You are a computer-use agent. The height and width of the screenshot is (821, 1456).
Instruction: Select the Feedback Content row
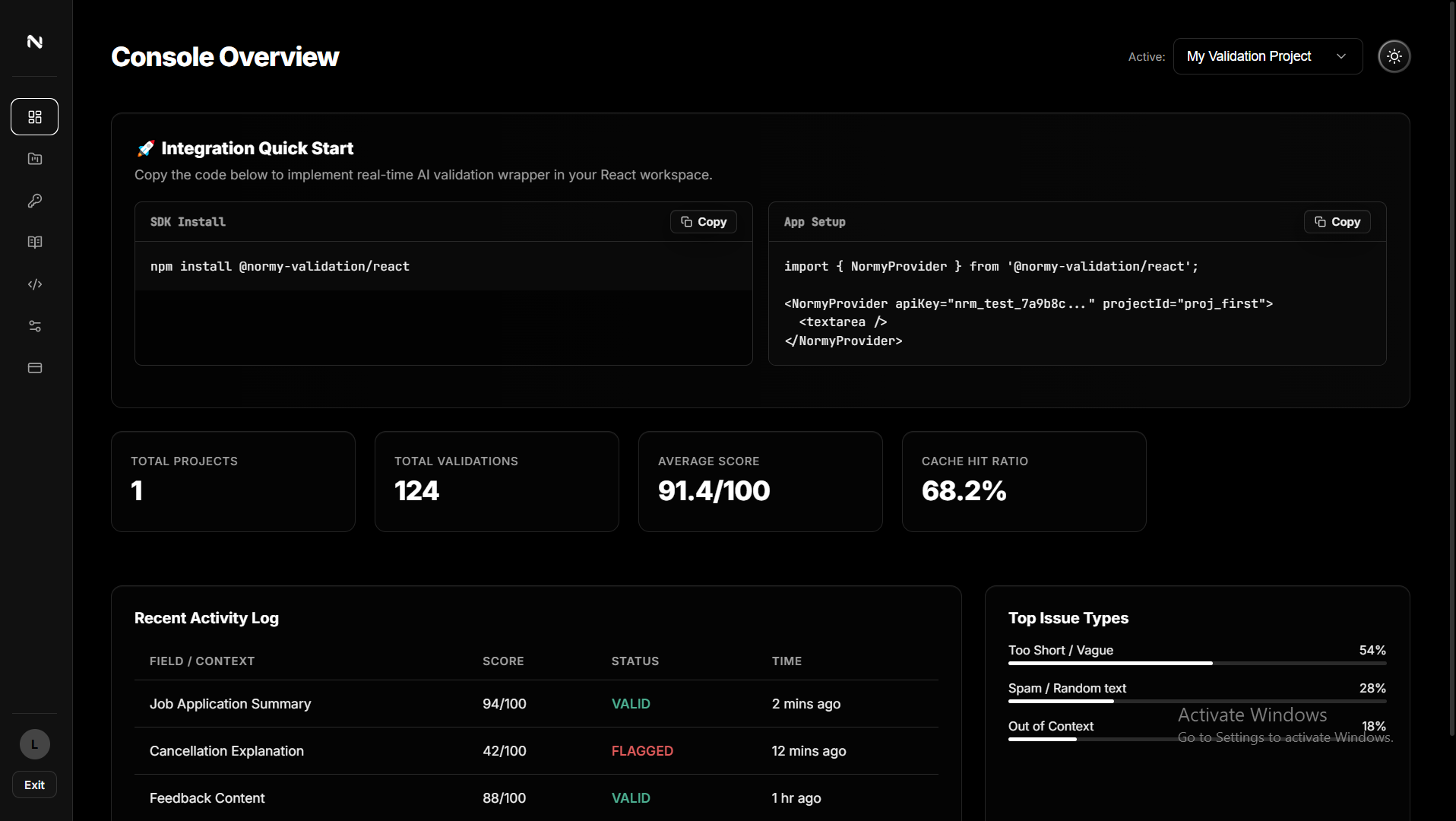(537, 798)
